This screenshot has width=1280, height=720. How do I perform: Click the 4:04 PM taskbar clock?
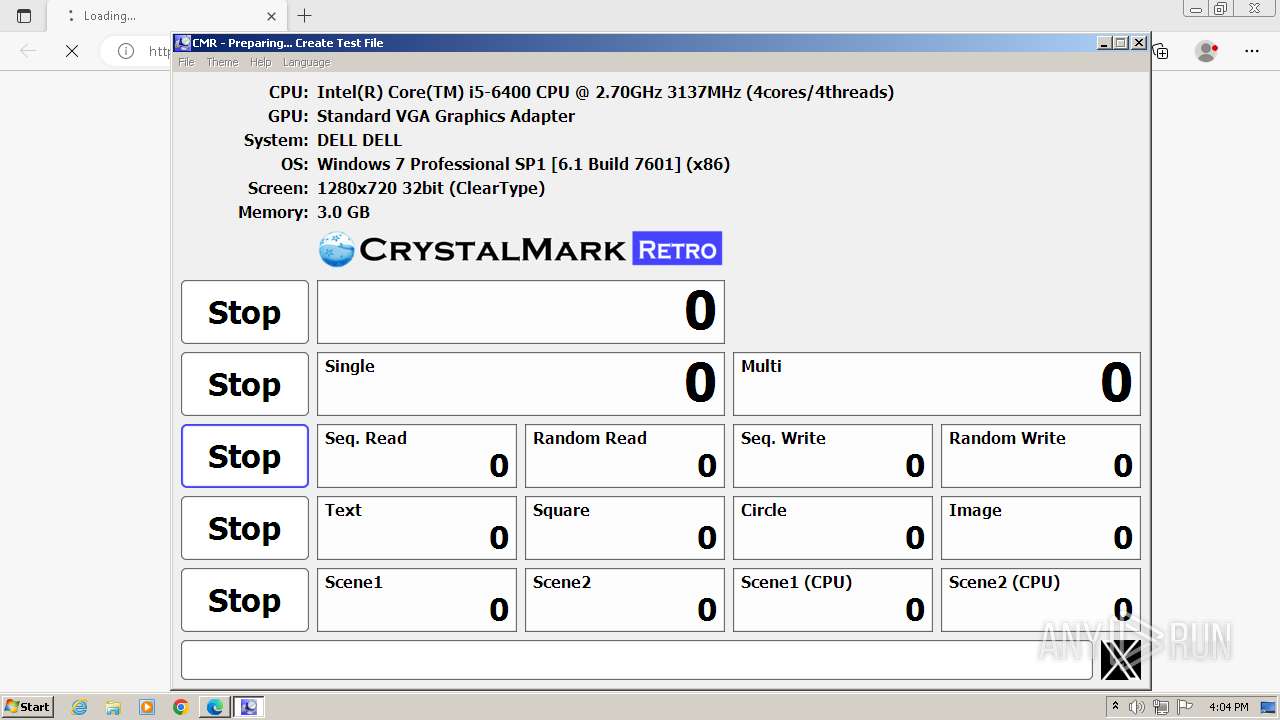[1228, 707]
